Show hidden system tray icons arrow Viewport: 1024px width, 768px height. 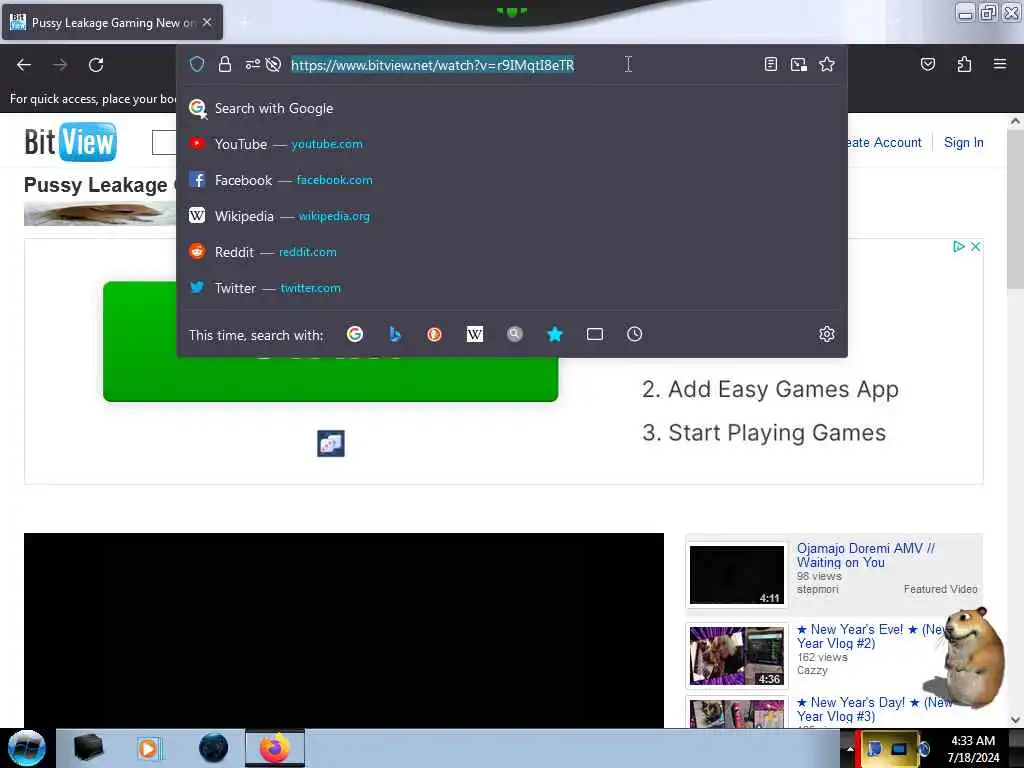pyautogui.click(x=850, y=749)
